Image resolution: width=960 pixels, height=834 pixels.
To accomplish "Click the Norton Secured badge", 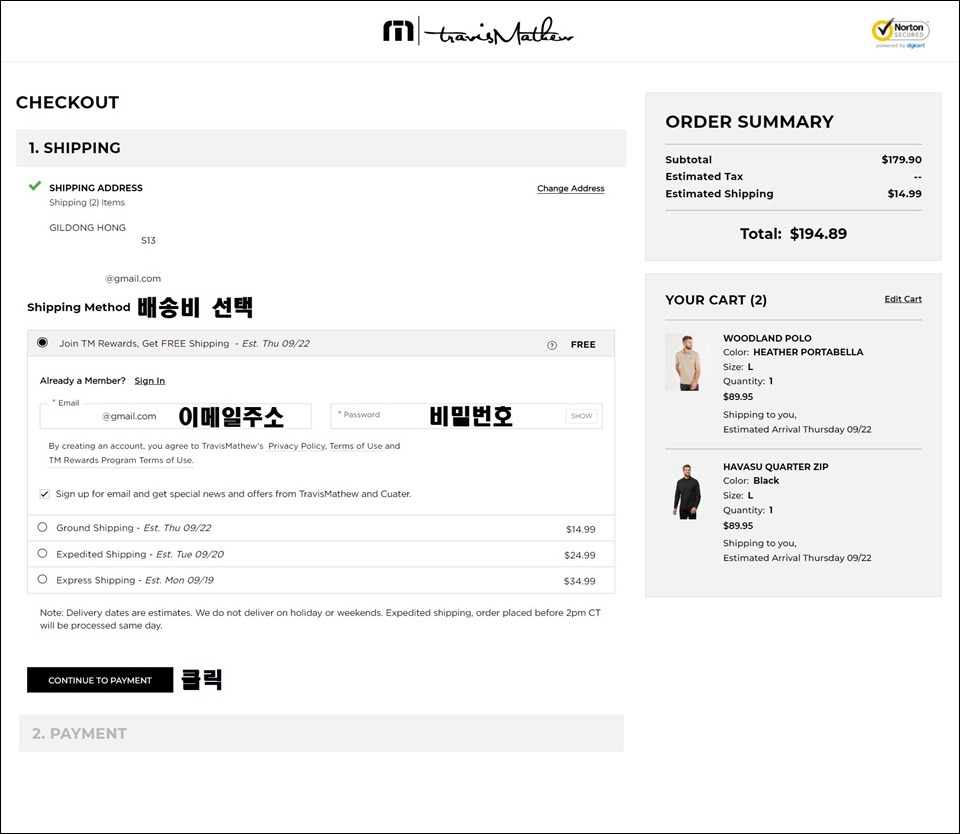I will [x=901, y=32].
